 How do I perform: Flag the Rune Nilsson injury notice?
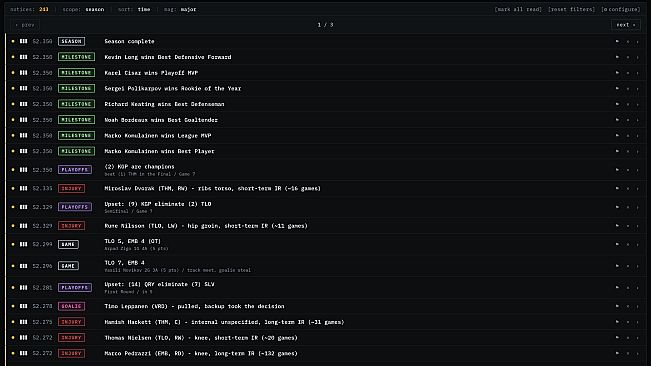coord(617,226)
